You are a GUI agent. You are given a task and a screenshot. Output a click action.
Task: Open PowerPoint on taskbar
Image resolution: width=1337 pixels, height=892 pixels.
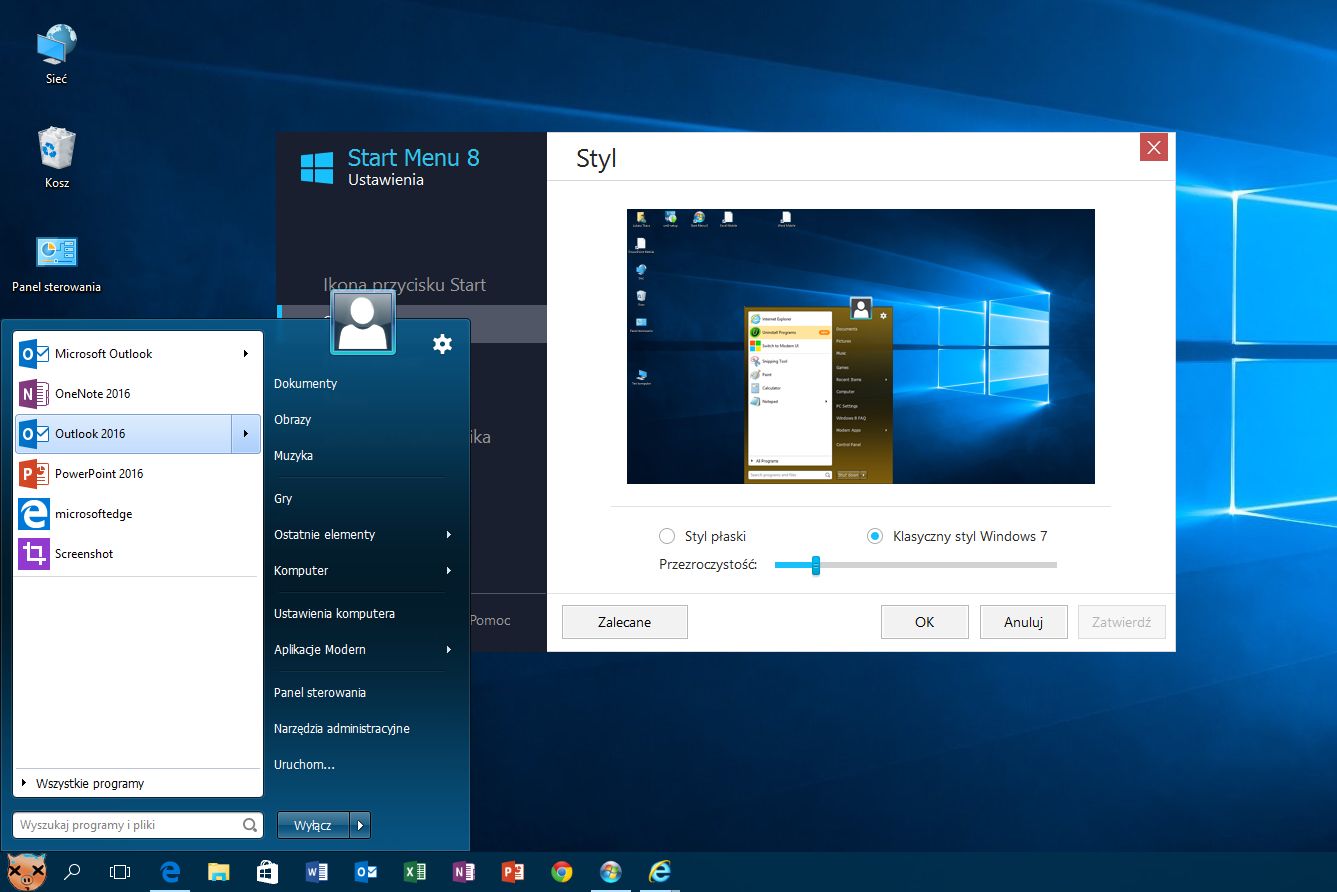point(512,872)
